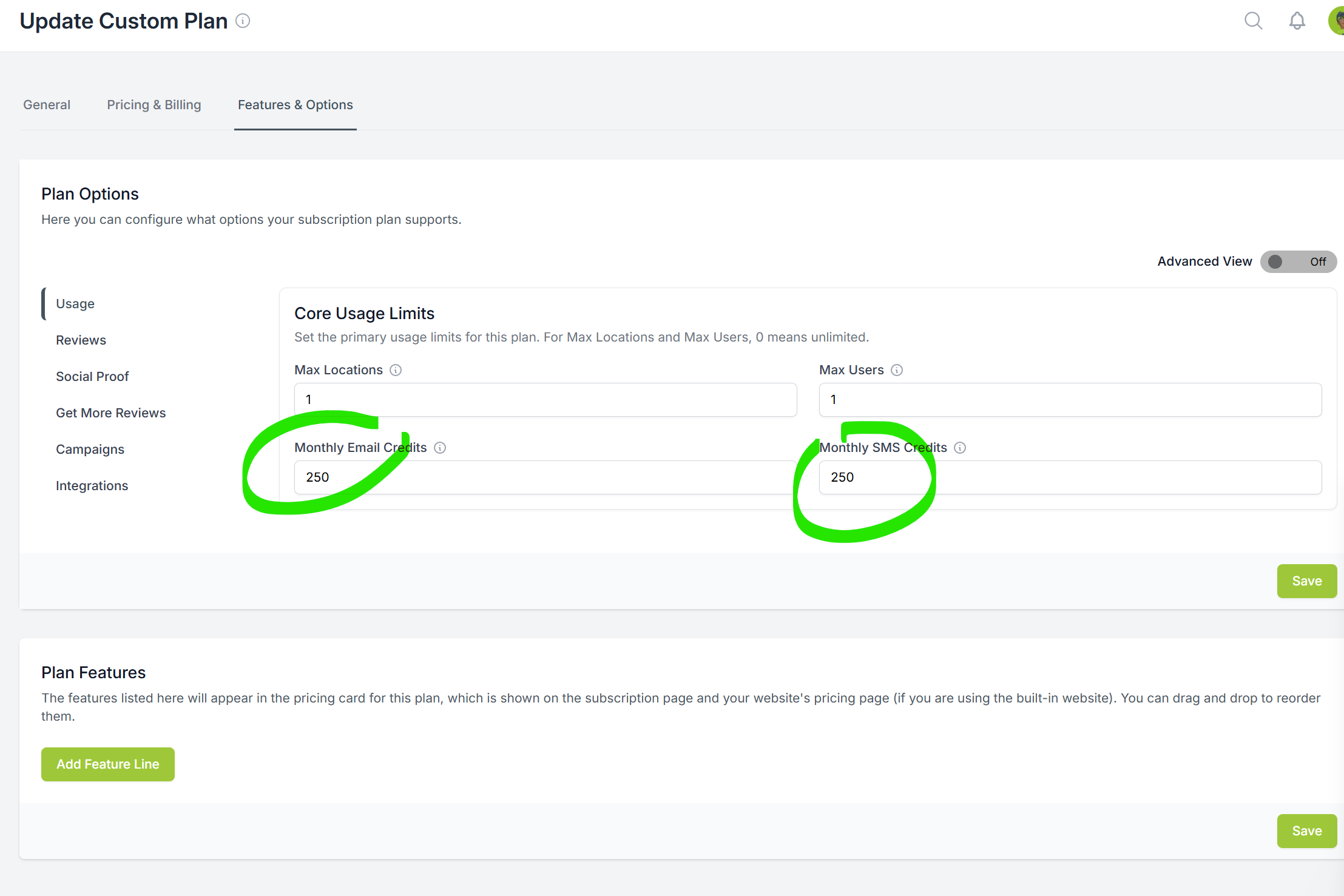Viewport: 1344px width, 896px height.
Task: Click the user avatar in top corner
Action: pyautogui.click(x=1337, y=21)
